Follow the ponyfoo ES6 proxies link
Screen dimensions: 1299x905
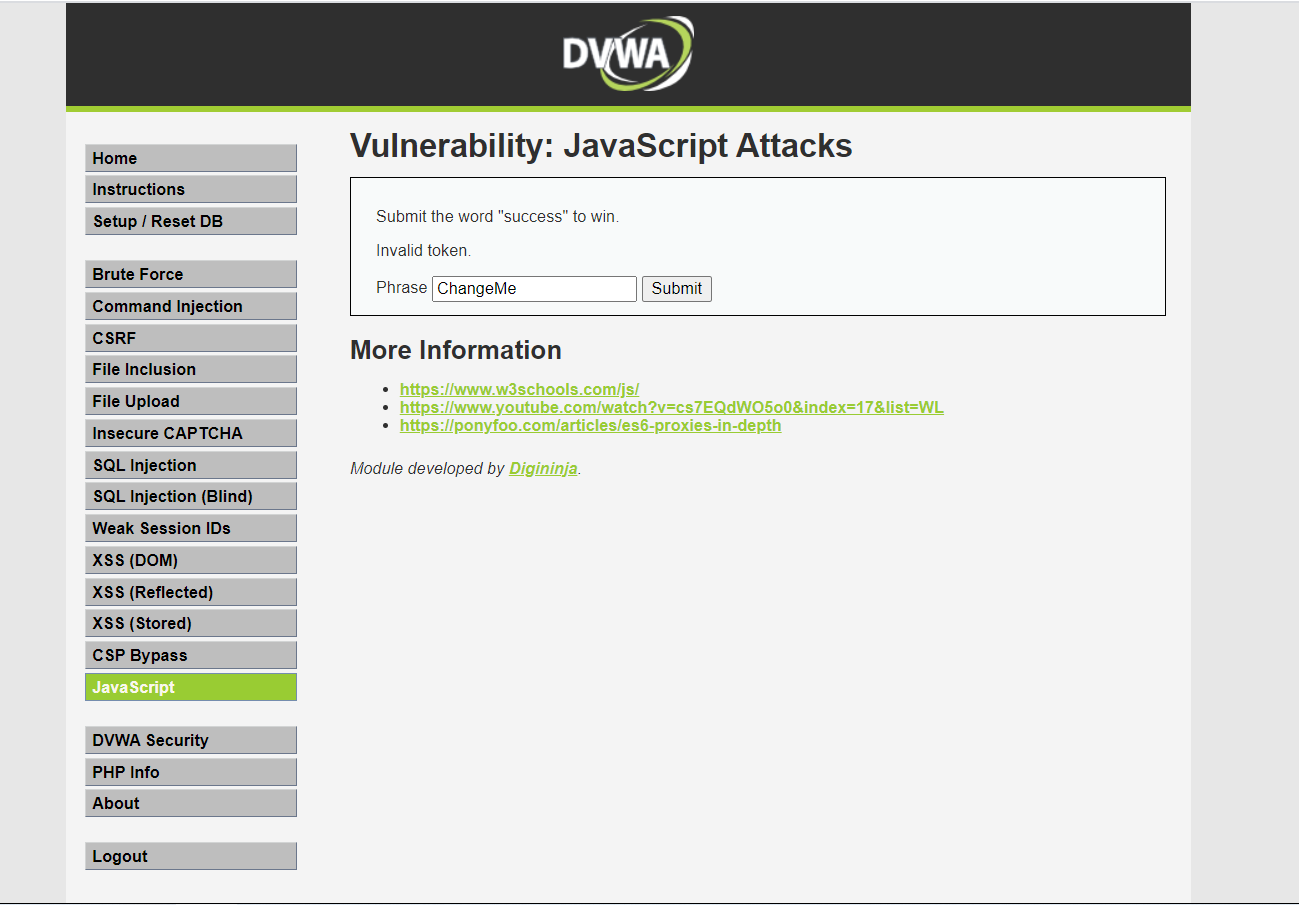(x=590, y=425)
